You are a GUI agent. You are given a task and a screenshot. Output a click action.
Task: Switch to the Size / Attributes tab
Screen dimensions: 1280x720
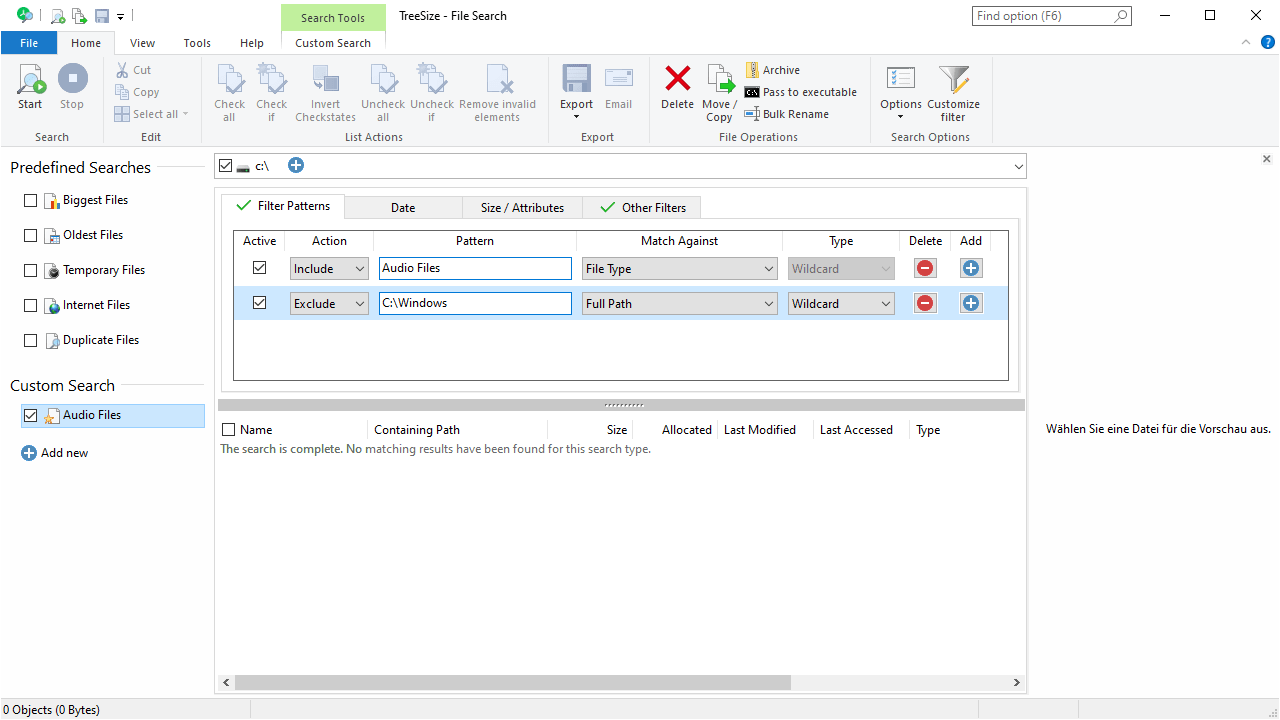(521, 207)
